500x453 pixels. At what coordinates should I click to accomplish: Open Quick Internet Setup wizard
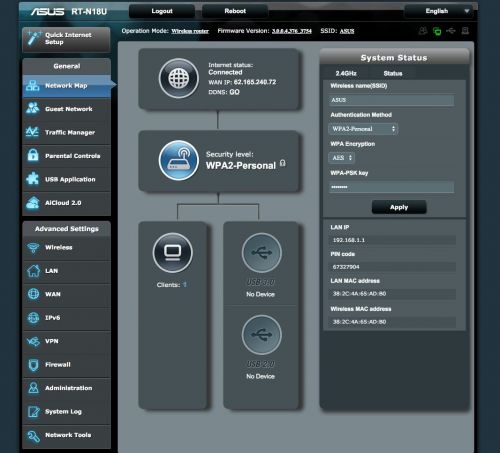click(66, 39)
